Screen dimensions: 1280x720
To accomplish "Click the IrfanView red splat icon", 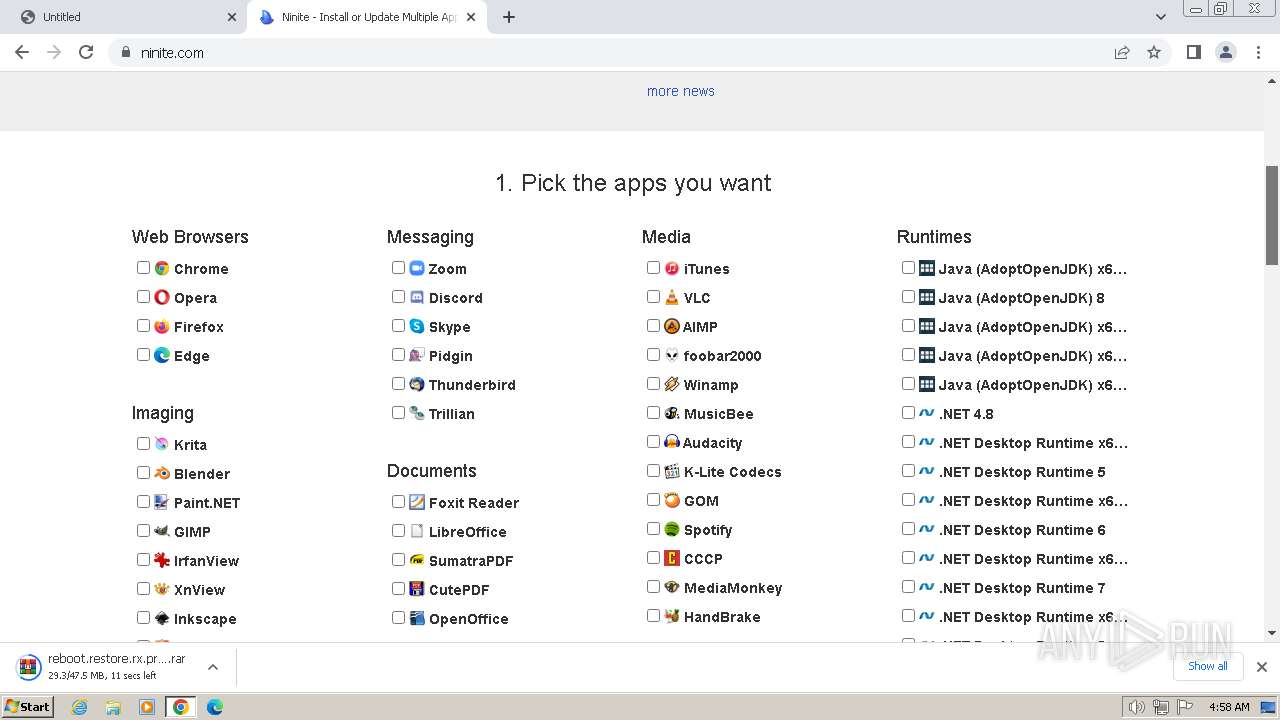I will click(x=162, y=560).
